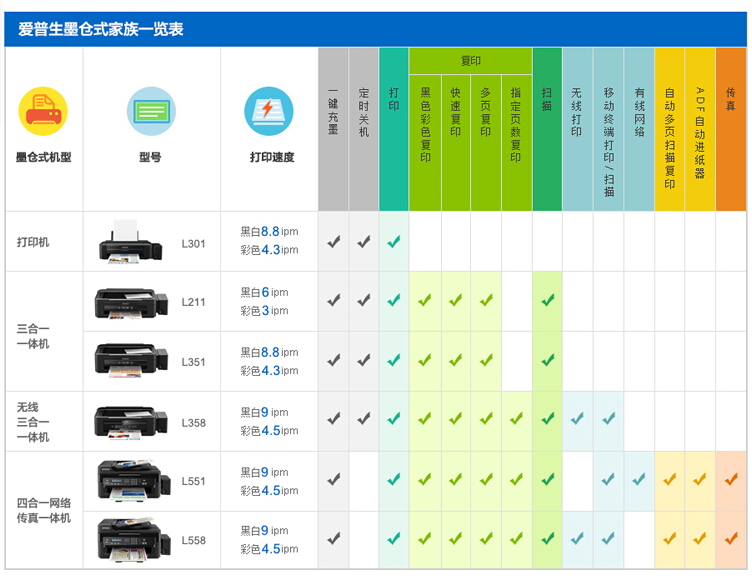
Task: Click the green 复印 group header
Action: coord(470,61)
